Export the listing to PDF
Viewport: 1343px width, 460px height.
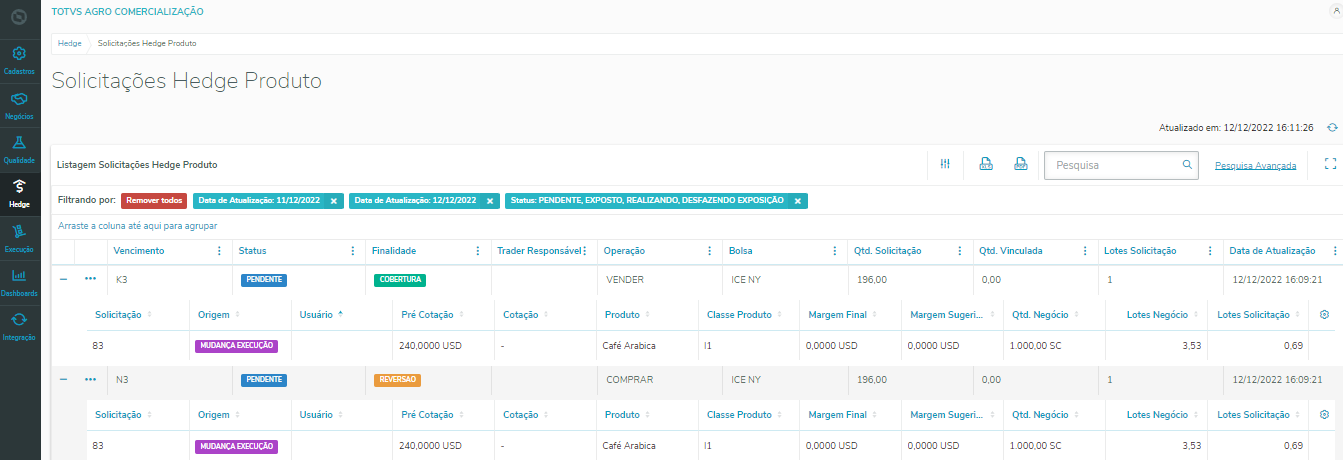[x=1021, y=164]
